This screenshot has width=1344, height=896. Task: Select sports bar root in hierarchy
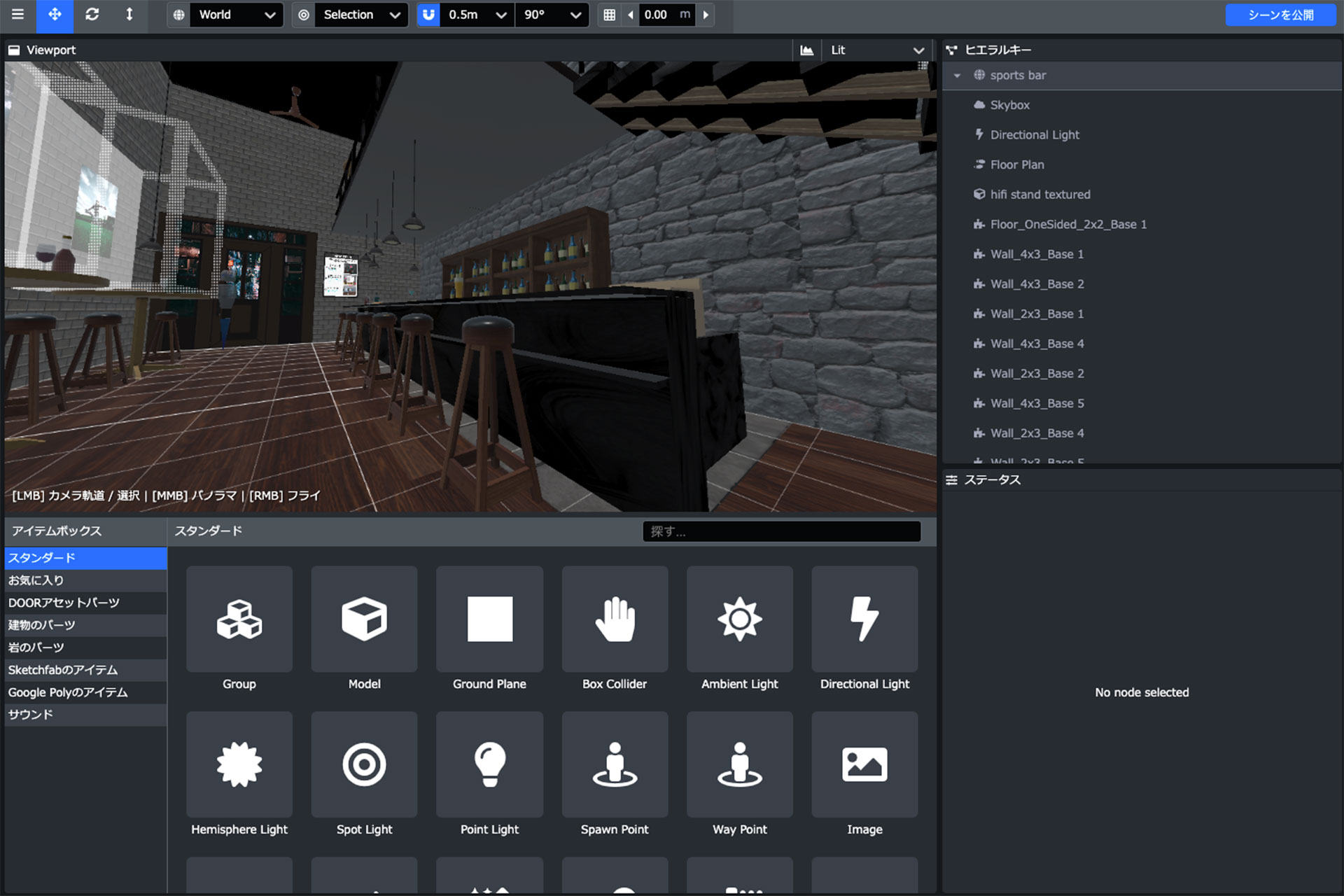pos(1142,76)
